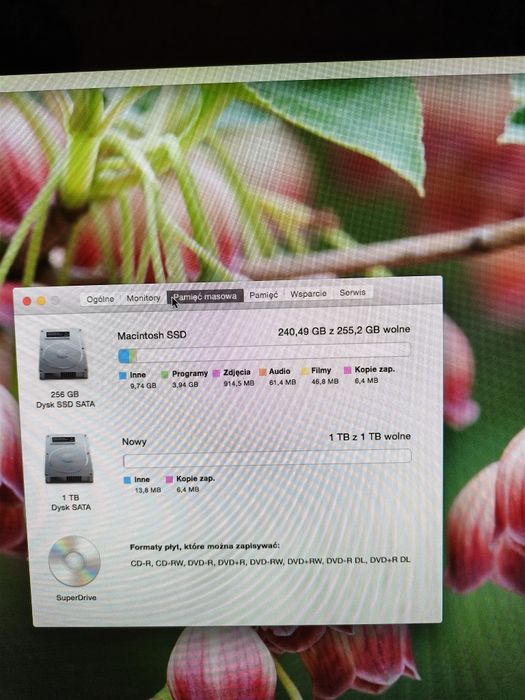The height and width of the screenshot is (700, 525).
Task: Click the SuperDrive label
Action: [x=76, y=598]
